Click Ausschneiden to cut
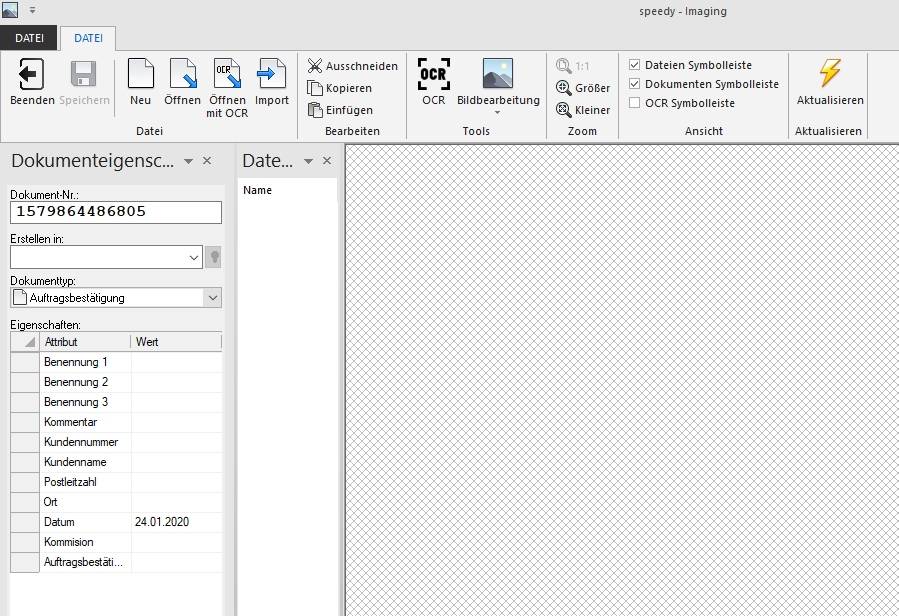 pyautogui.click(x=352, y=66)
